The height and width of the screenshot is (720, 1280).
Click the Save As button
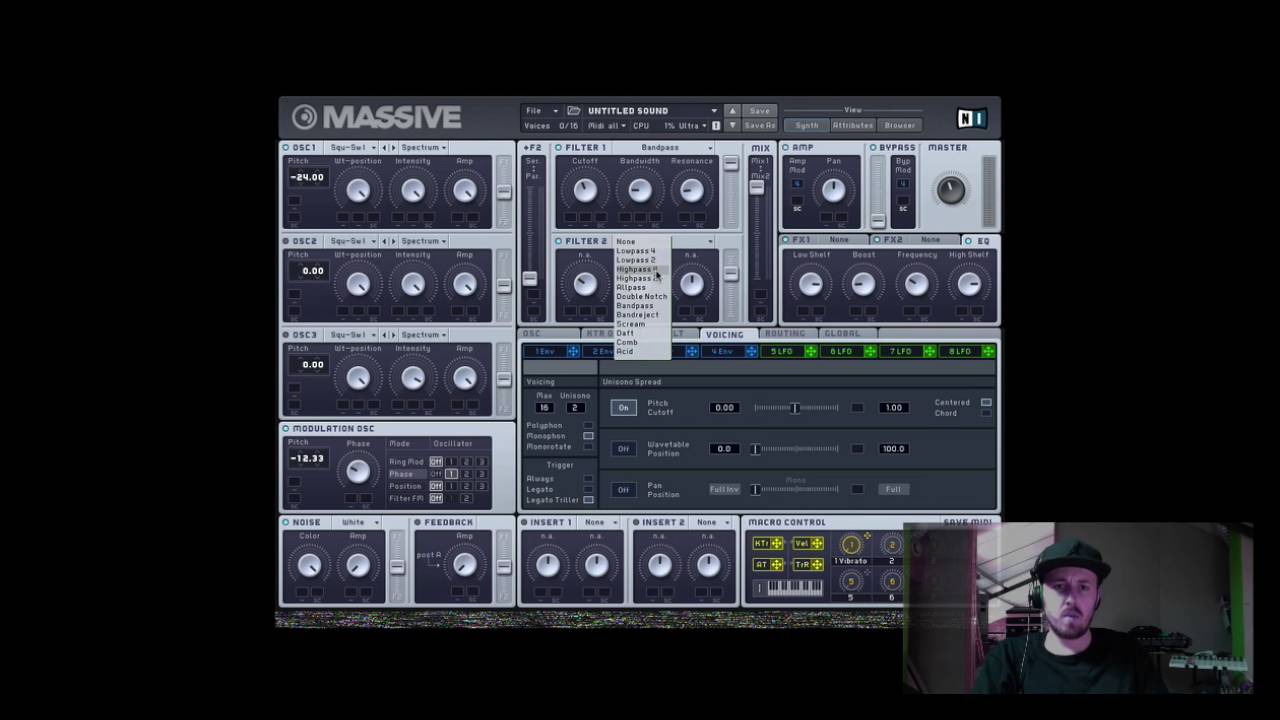tap(760, 126)
